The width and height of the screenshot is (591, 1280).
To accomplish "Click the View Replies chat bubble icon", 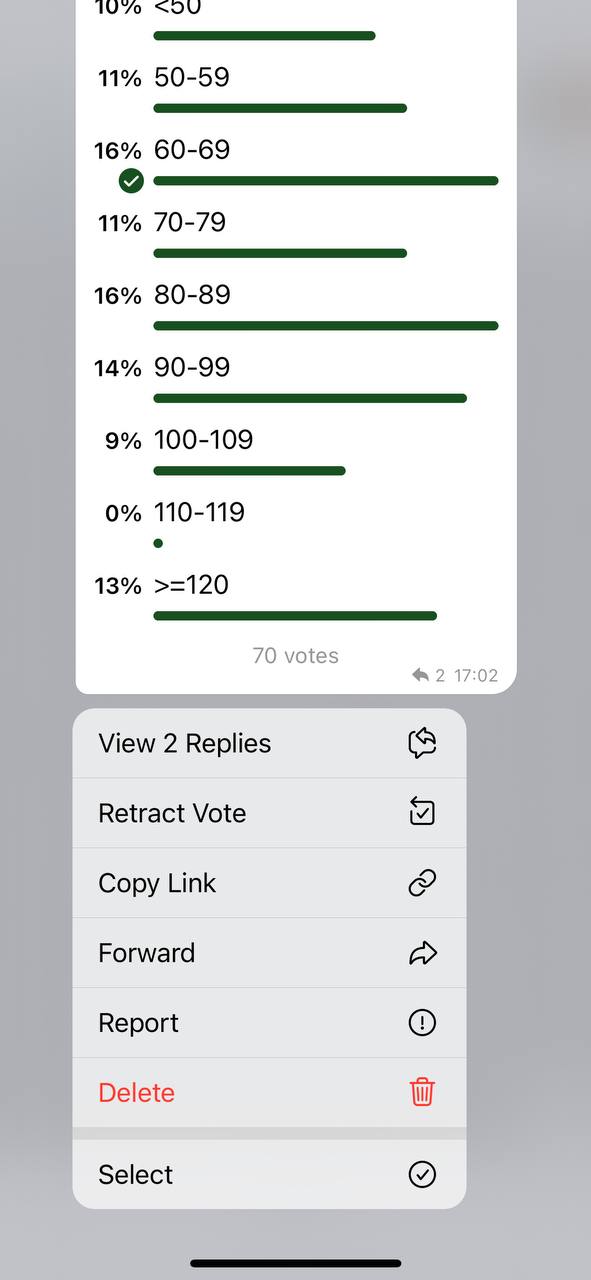I will [422, 743].
